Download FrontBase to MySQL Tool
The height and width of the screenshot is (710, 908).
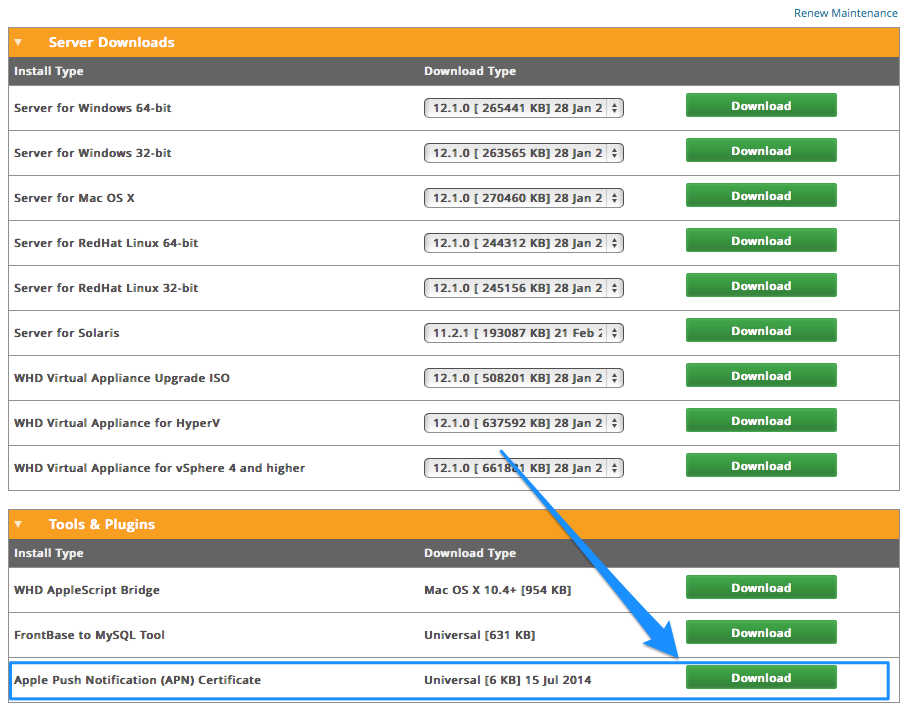761,632
